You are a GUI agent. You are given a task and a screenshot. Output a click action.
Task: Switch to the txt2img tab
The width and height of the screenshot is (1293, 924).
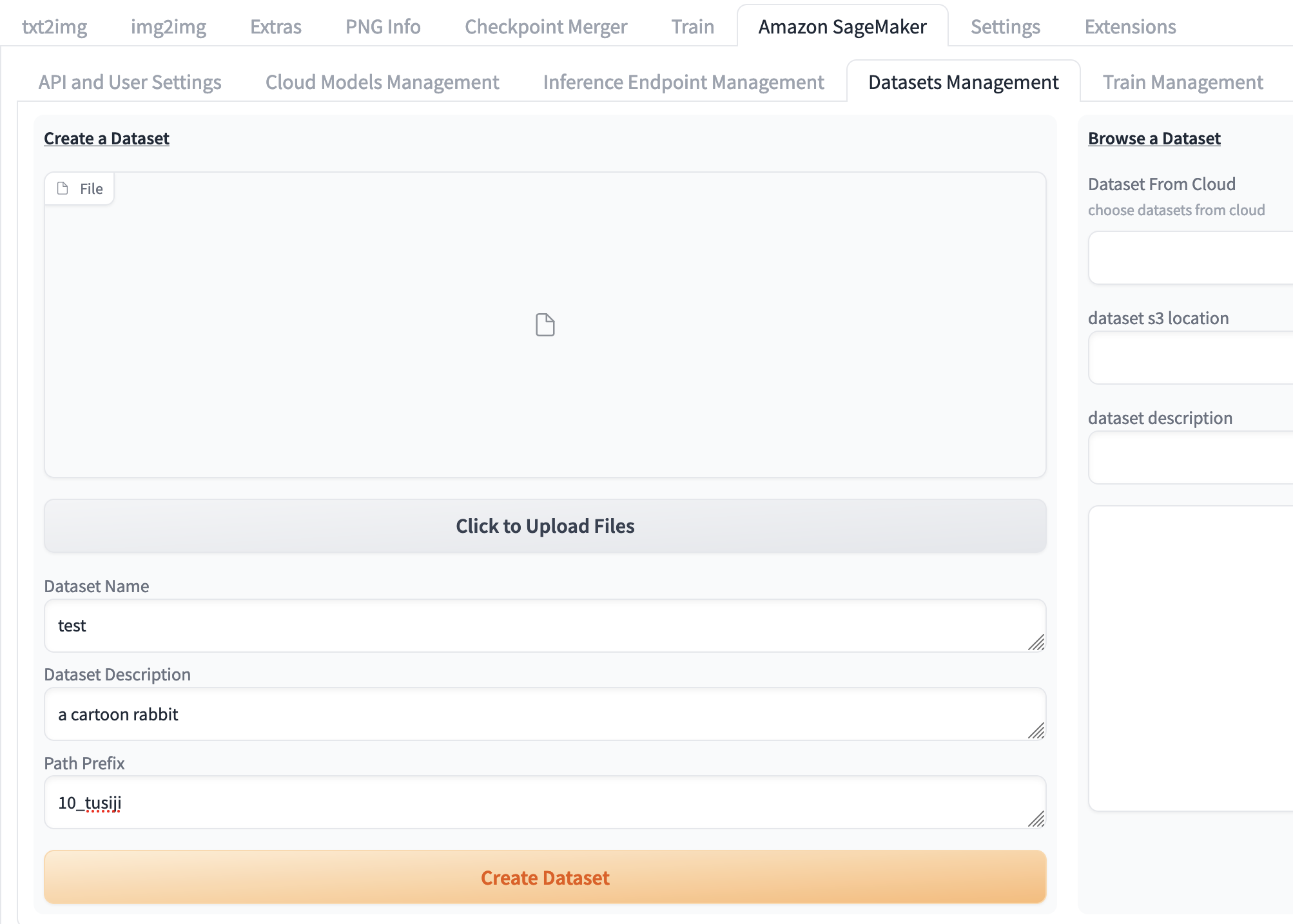pos(54,26)
